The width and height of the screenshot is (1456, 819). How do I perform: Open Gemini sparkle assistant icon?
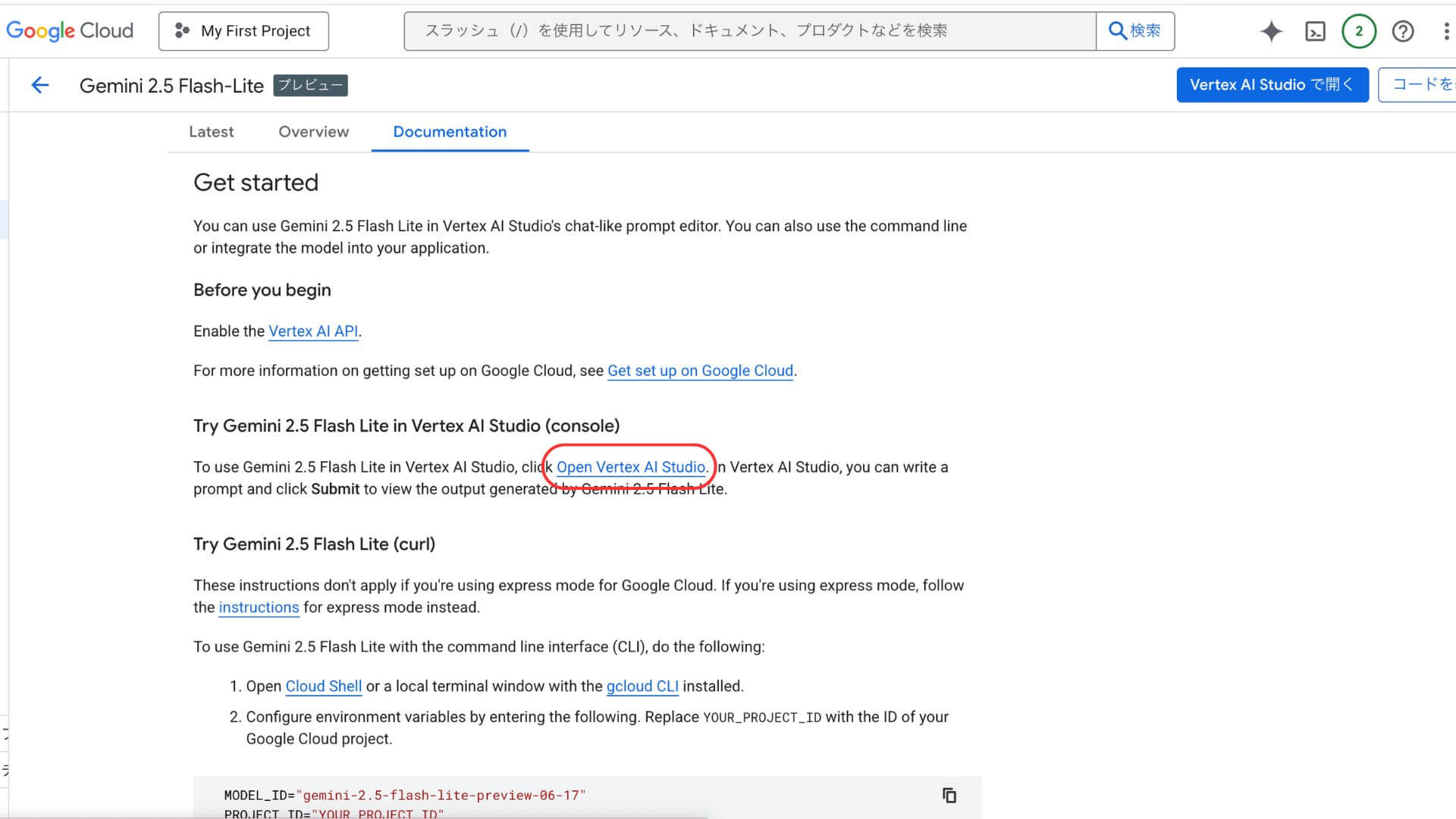[x=1271, y=31]
